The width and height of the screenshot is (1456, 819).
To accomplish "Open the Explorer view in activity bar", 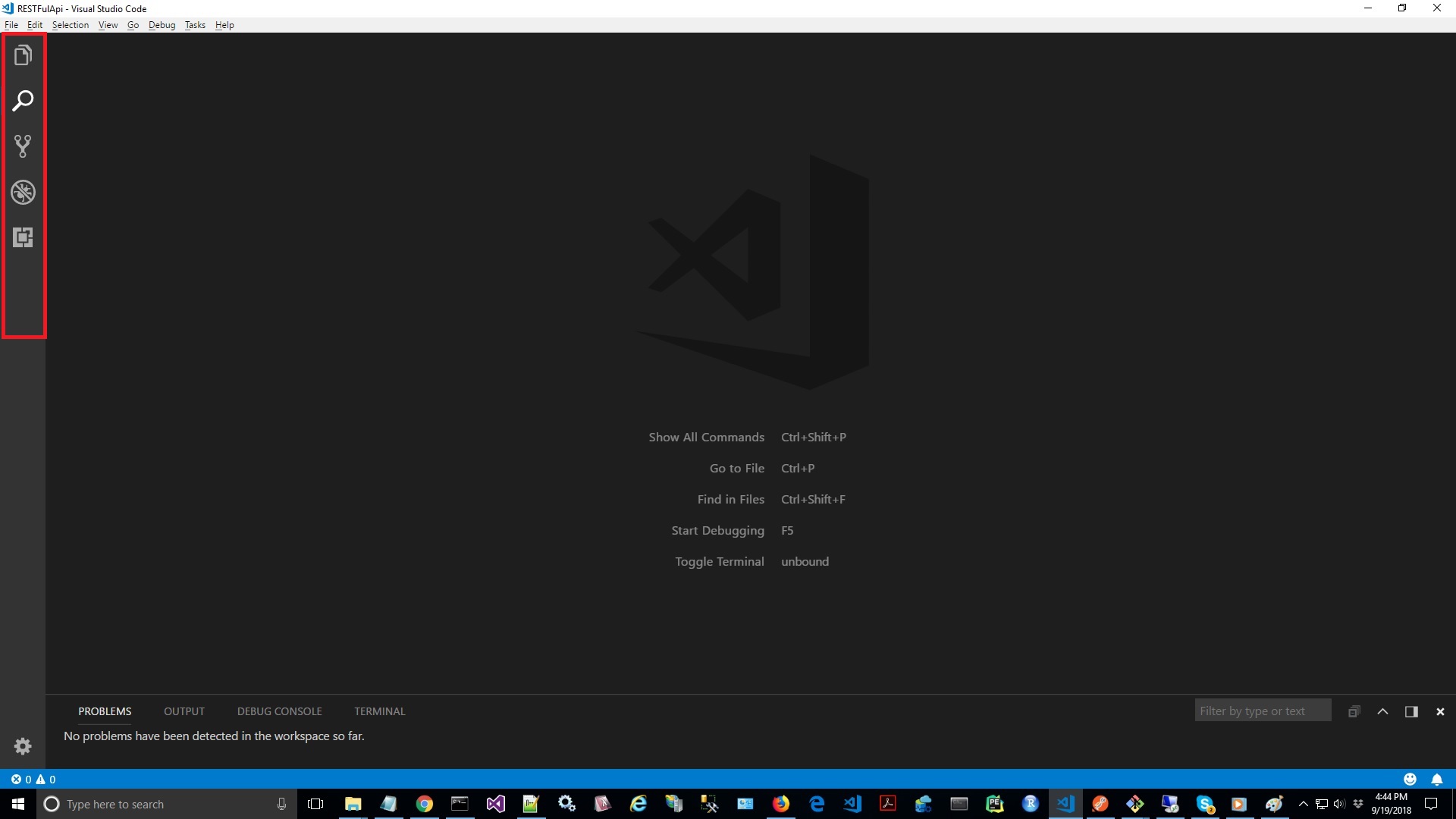I will (23, 55).
